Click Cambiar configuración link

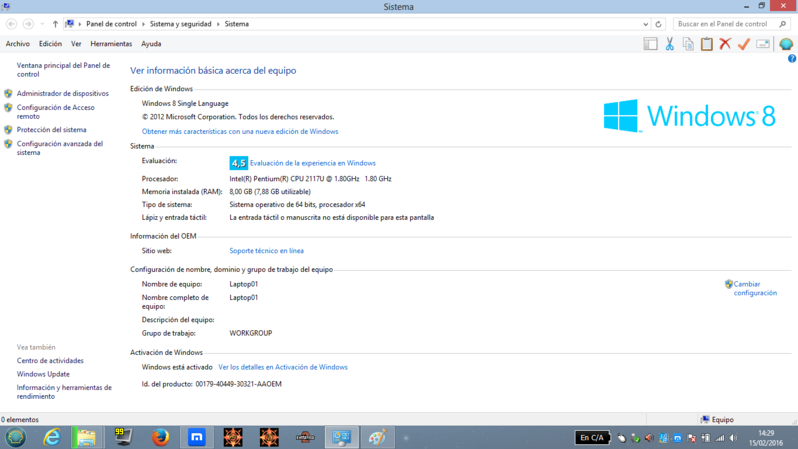click(755, 288)
